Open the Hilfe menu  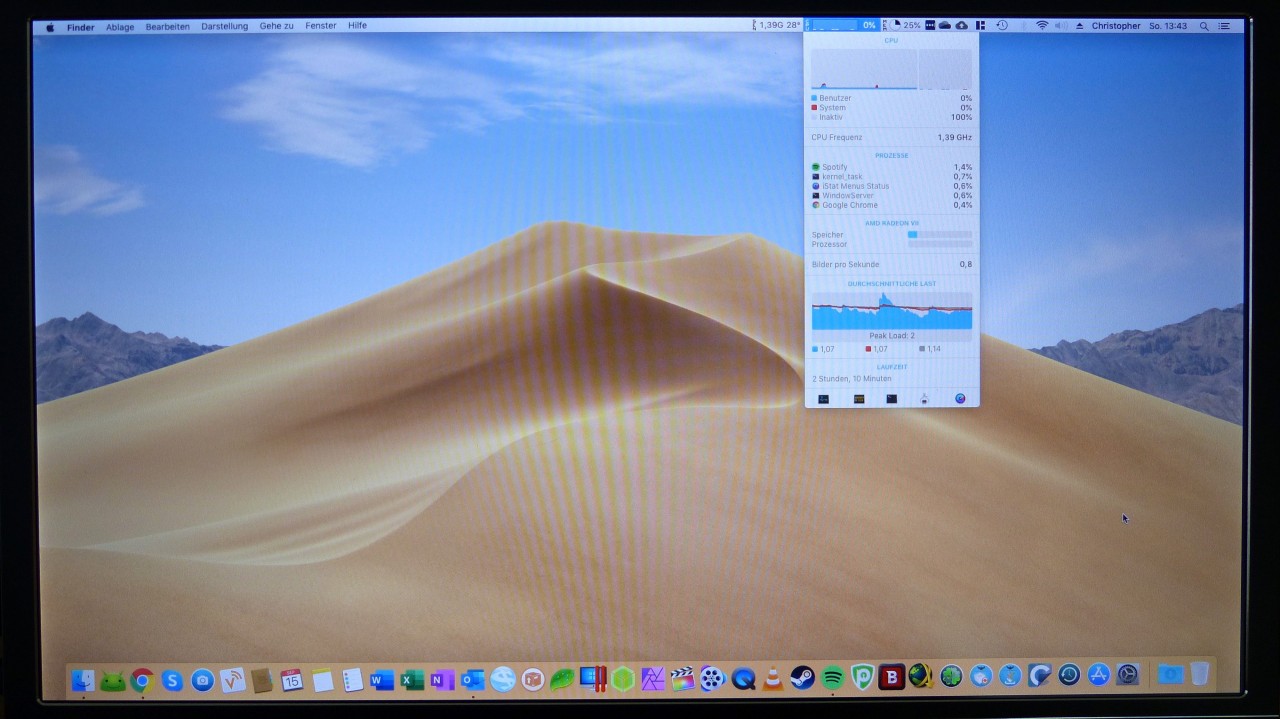pyautogui.click(x=358, y=26)
